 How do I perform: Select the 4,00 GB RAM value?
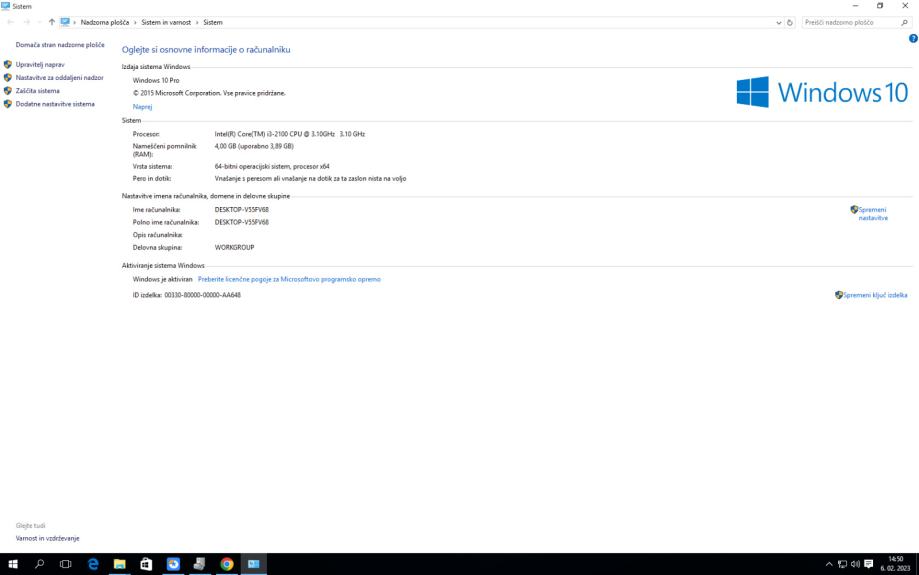coord(254,146)
